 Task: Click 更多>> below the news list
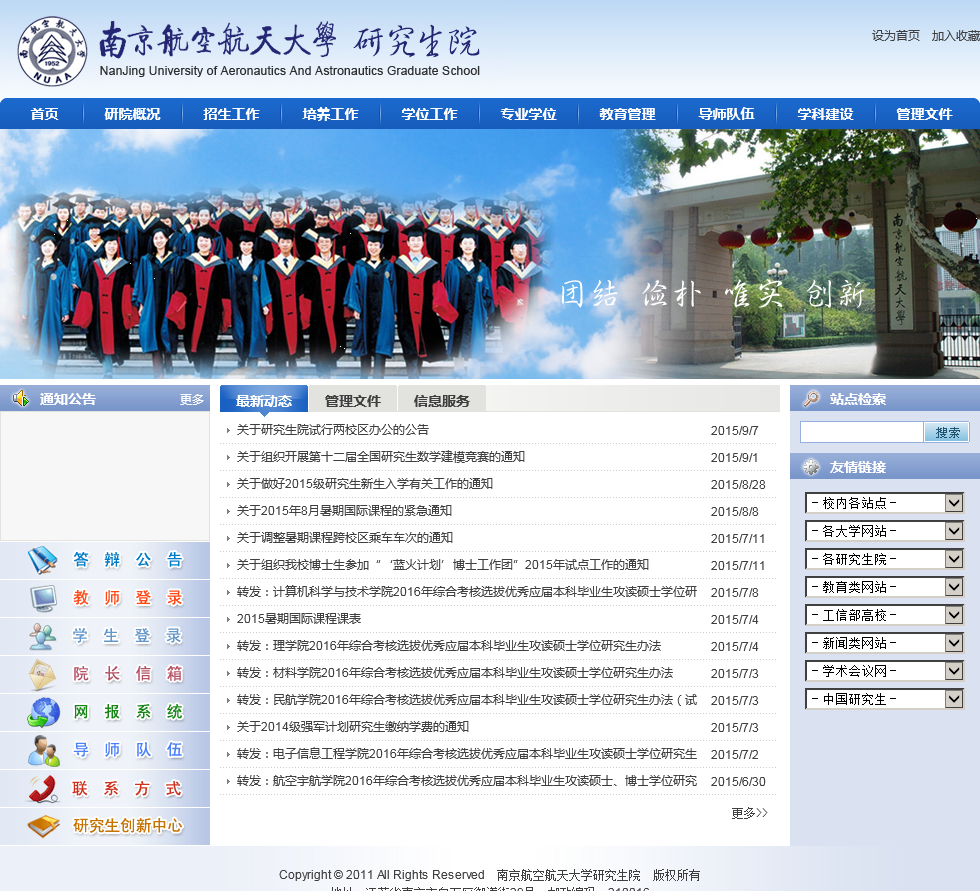click(x=749, y=813)
